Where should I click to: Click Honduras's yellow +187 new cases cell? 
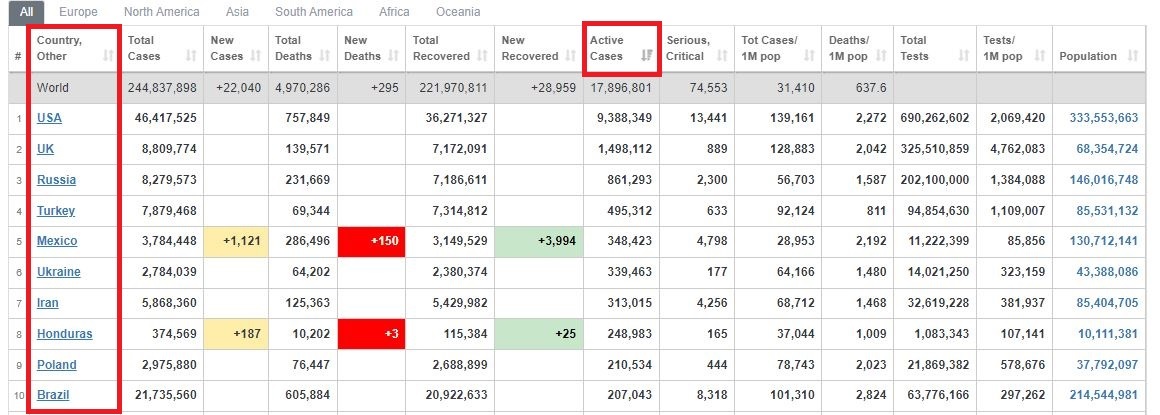click(x=236, y=334)
